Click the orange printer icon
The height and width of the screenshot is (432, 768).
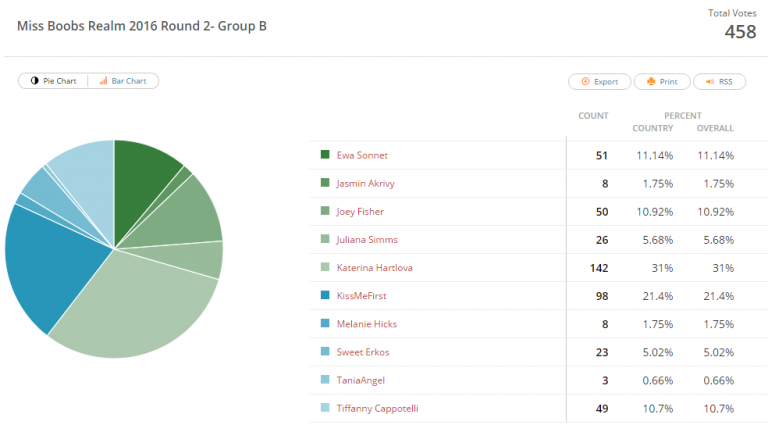[650, 81]
